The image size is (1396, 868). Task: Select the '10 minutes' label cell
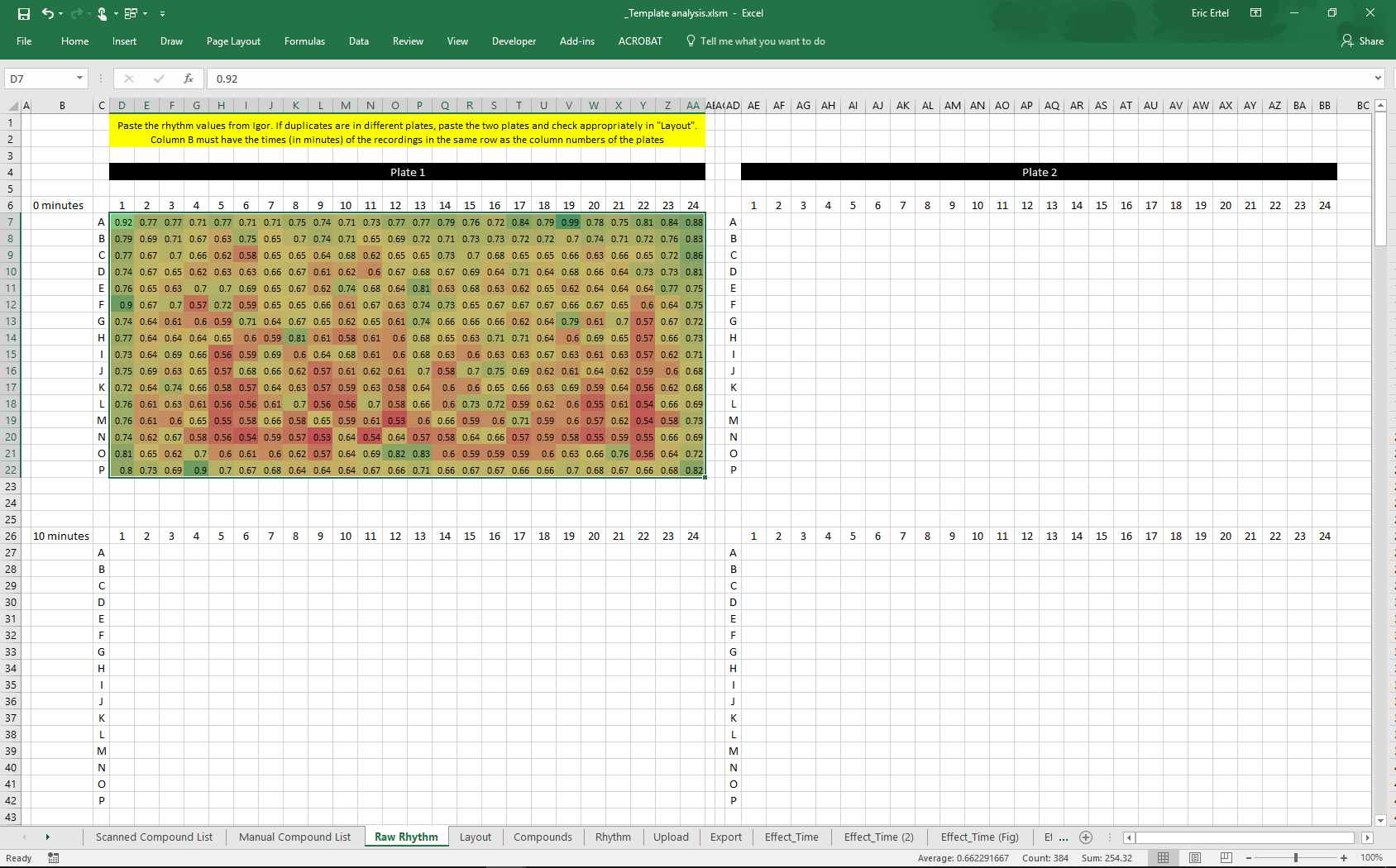(62, 536)
